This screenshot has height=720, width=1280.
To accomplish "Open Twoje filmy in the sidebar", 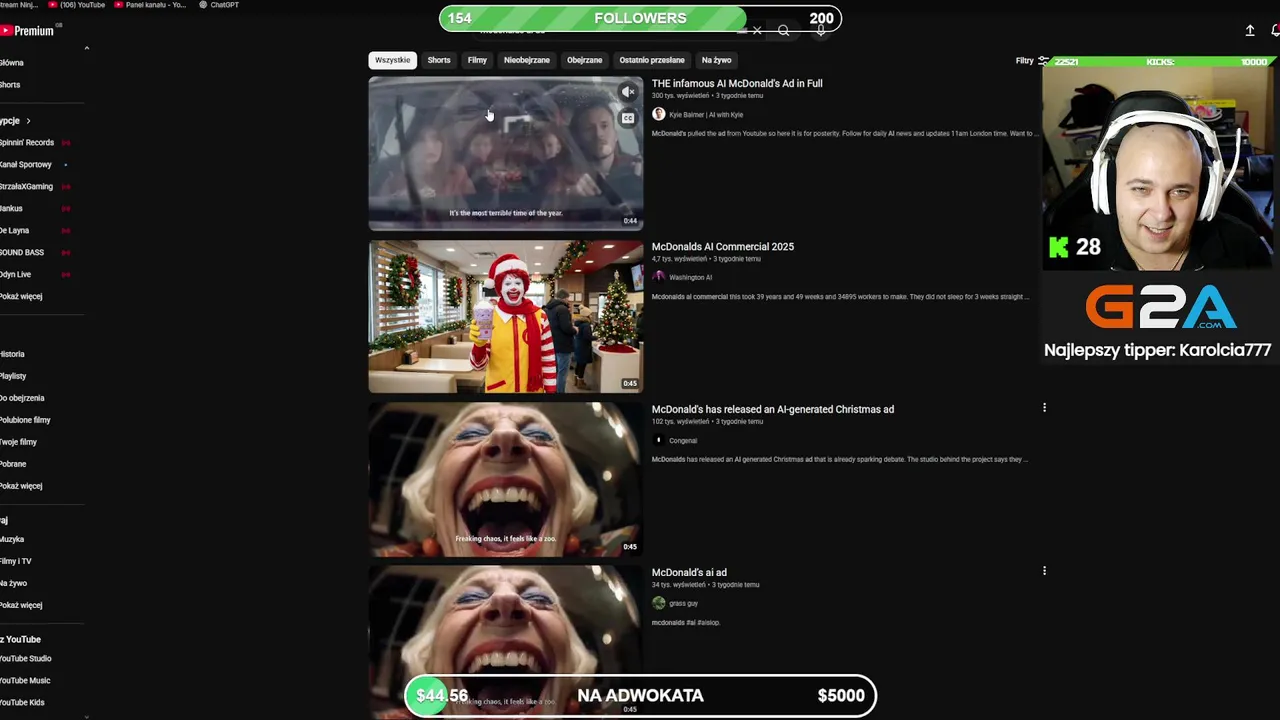I will tap(18, 442).
